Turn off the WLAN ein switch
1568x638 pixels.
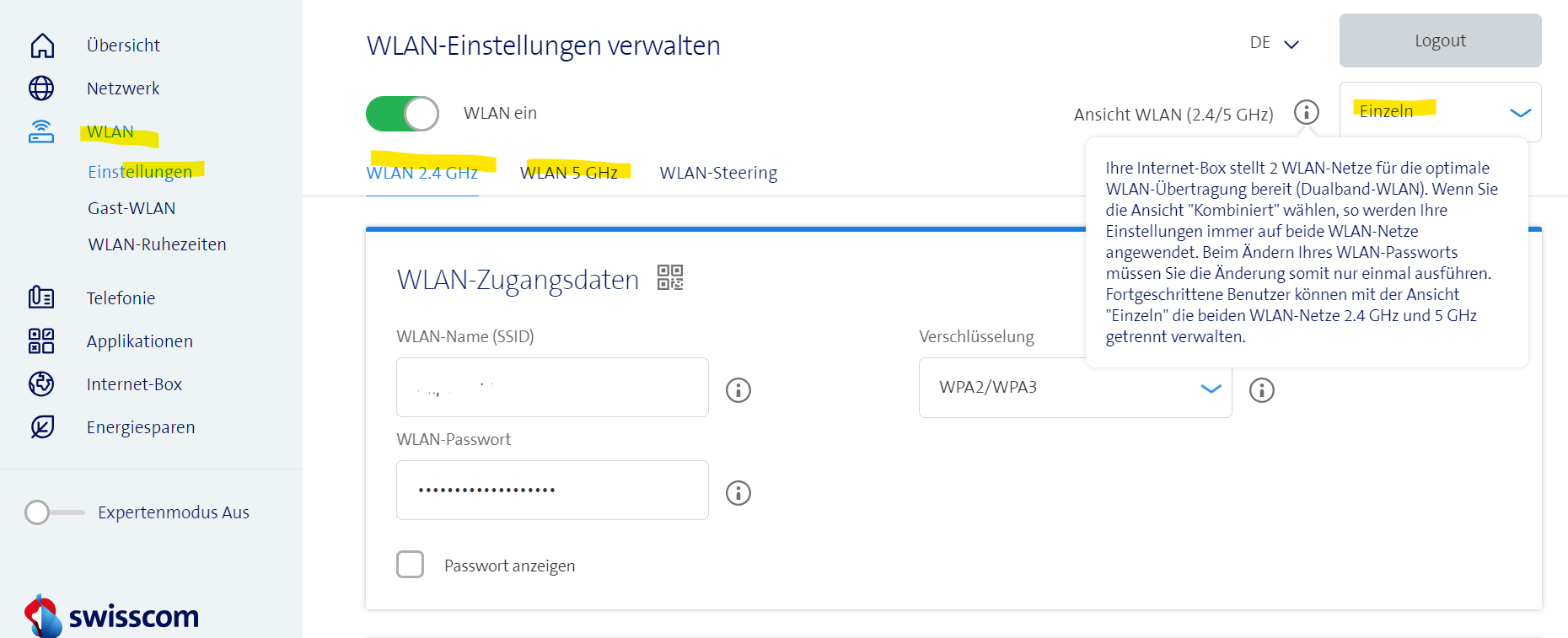coord(402,114)
